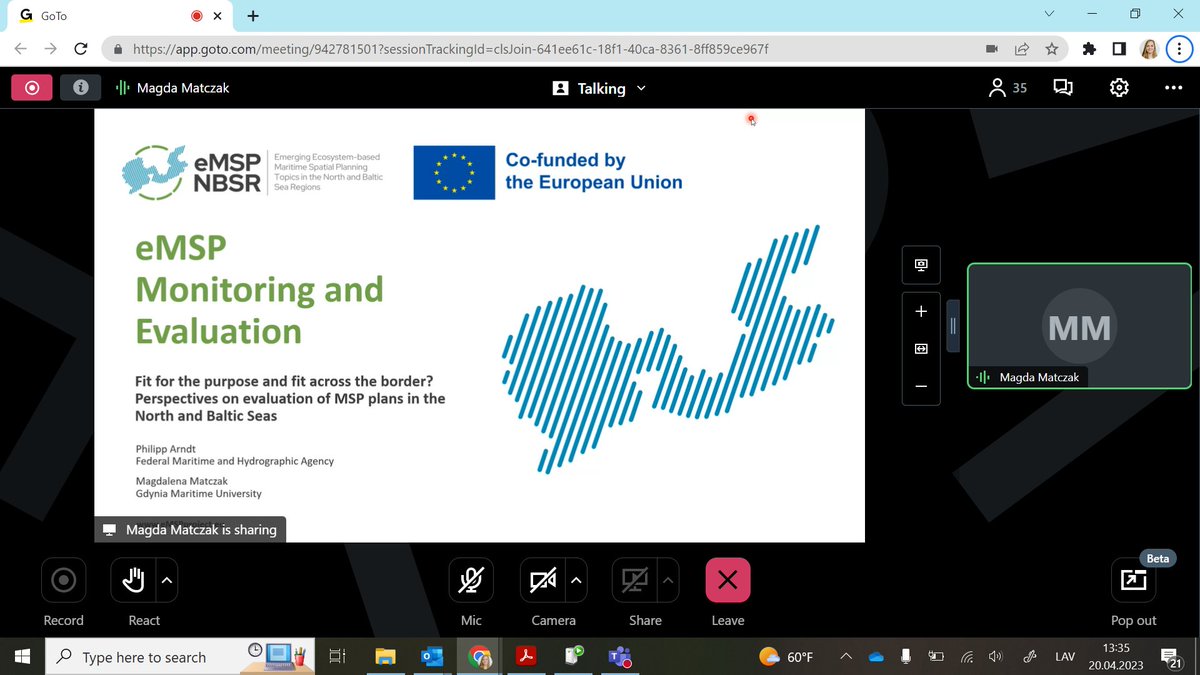This screenshot has height=675, width=1200.
Task: Open OneDrive cloud tray icon
Action: tap(876, 657)
